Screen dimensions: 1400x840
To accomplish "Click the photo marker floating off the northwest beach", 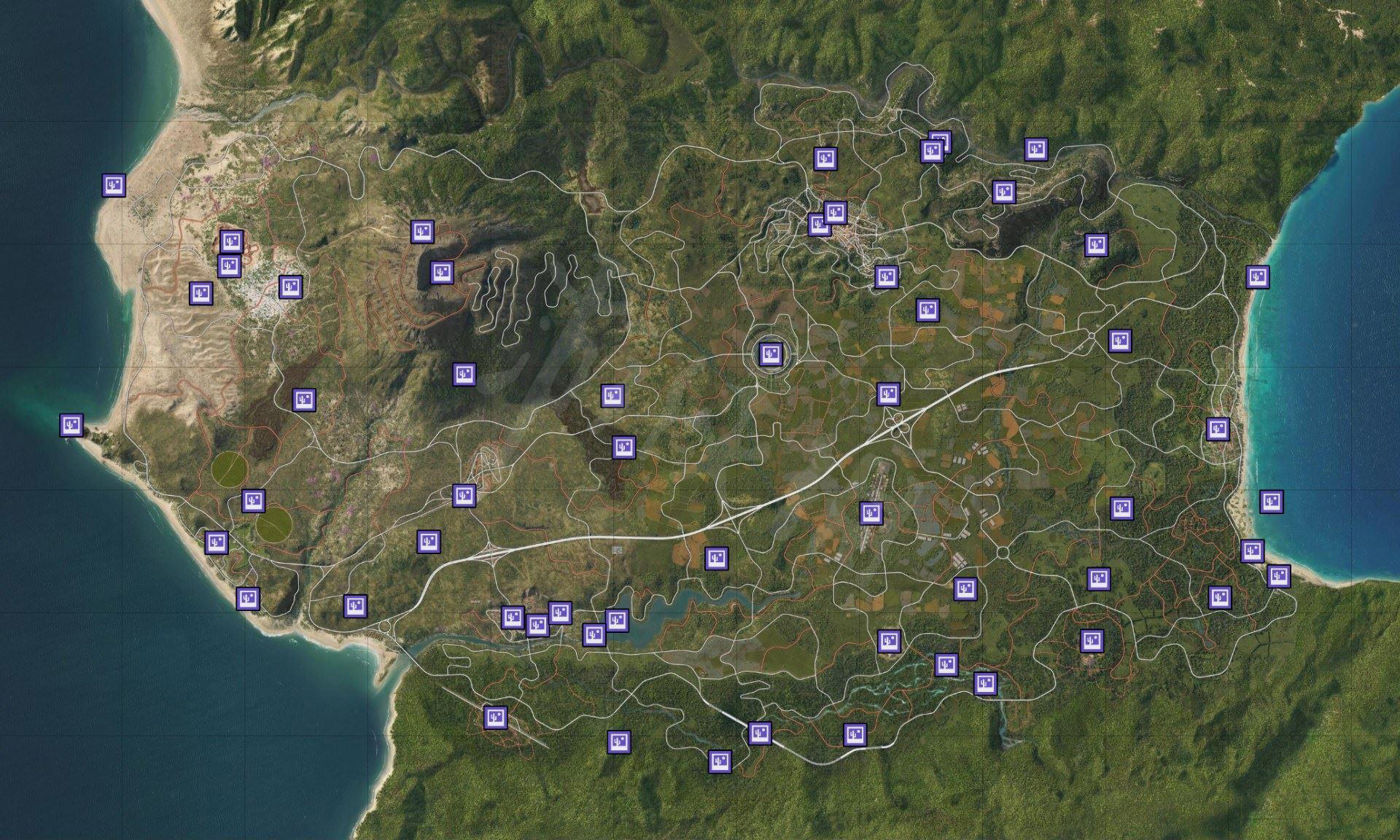I will 113,185.
